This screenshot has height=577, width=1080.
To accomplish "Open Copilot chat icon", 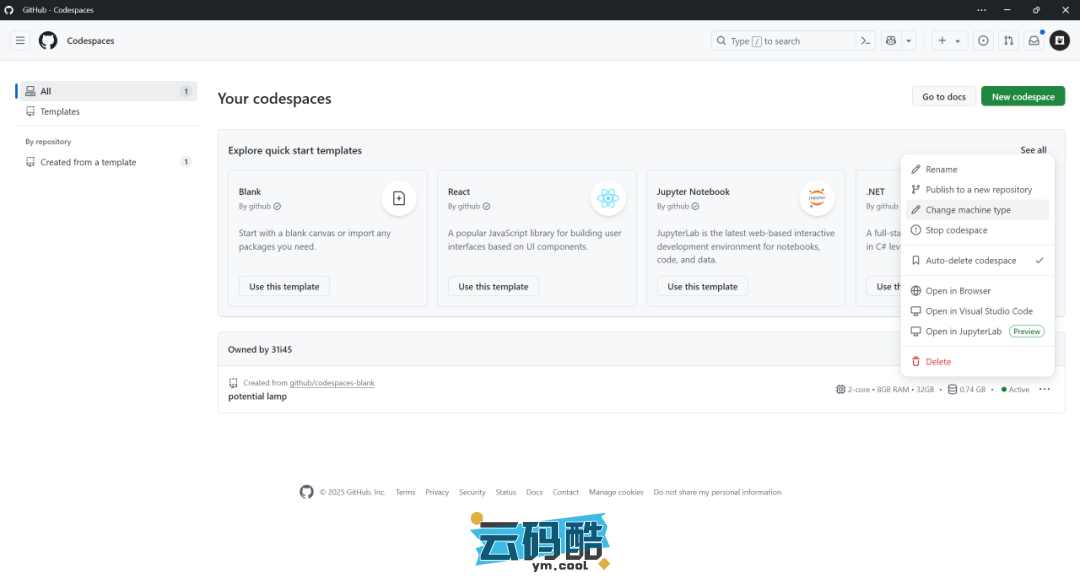I will (890, 41).
